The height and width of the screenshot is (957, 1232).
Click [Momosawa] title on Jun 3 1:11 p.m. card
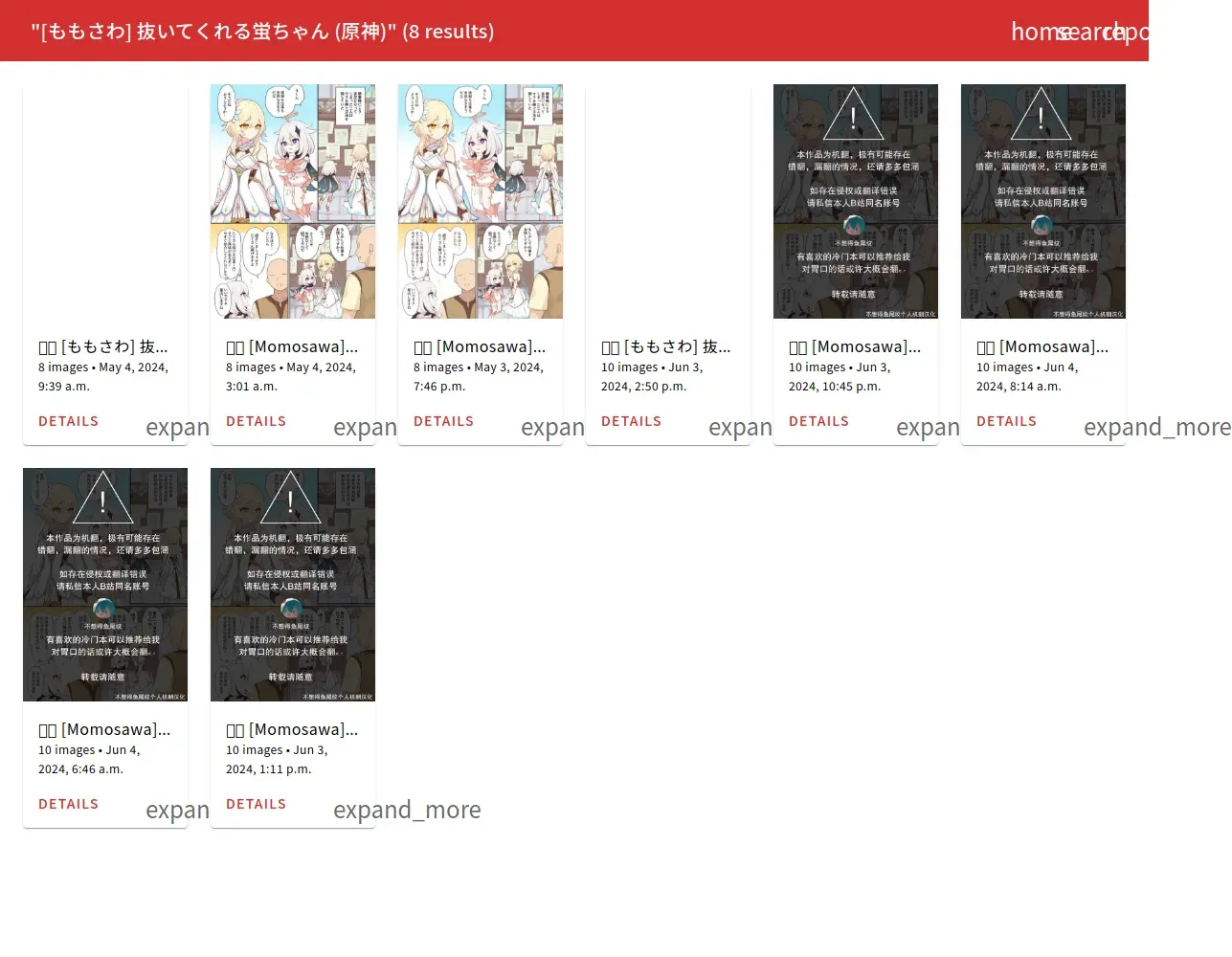click(x=292, y=729)
